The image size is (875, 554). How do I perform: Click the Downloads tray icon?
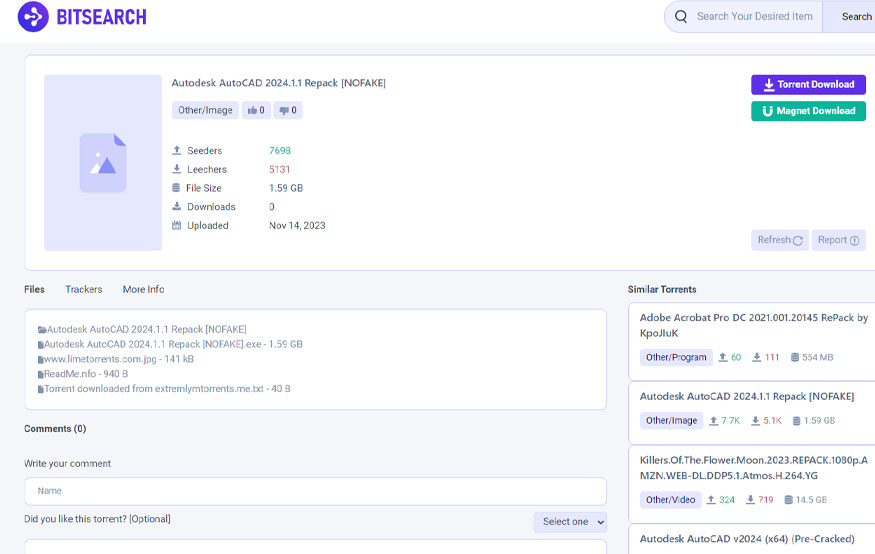[176, 206]
